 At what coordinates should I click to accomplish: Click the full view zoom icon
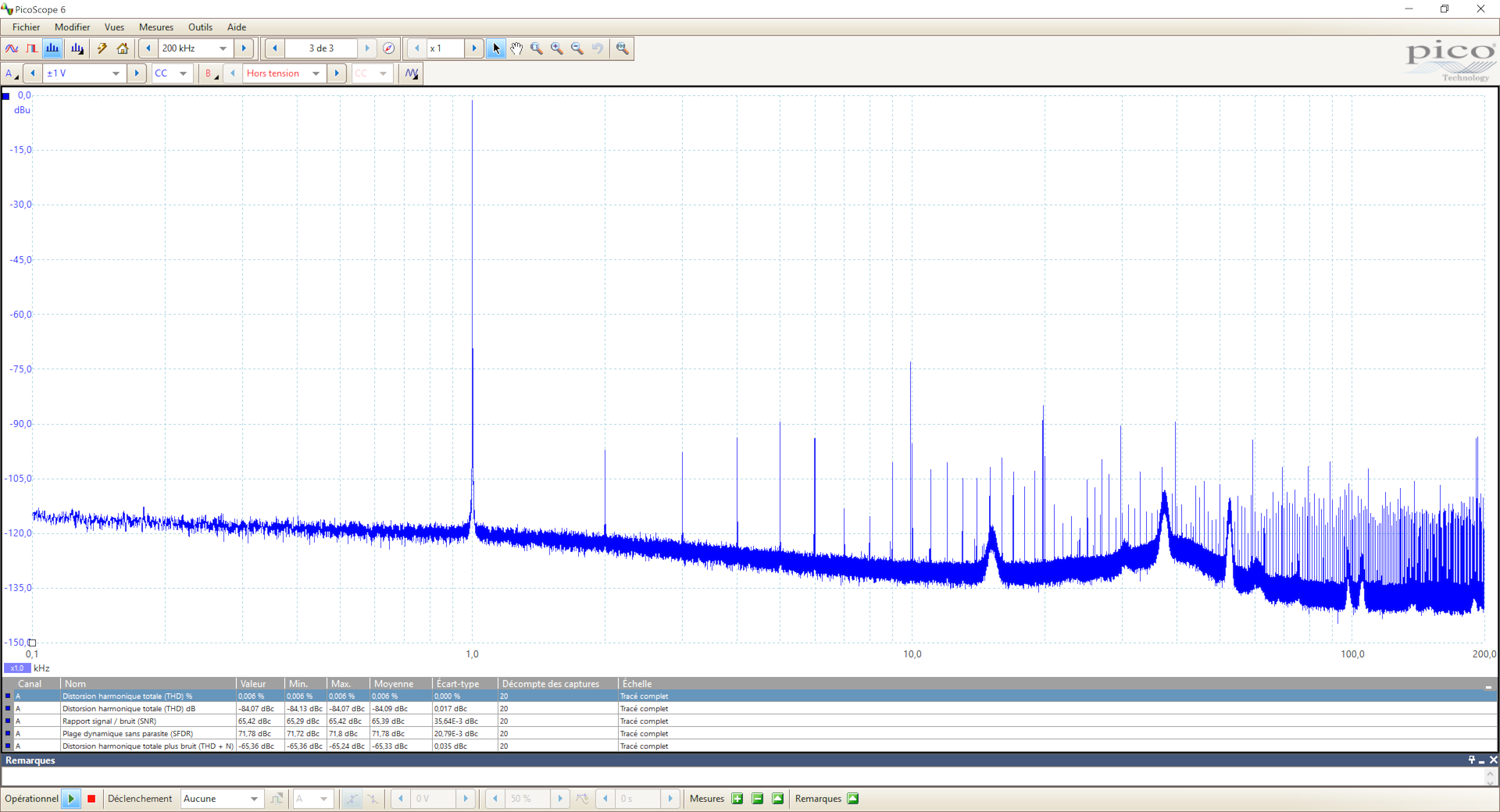(x=623, y=48)
